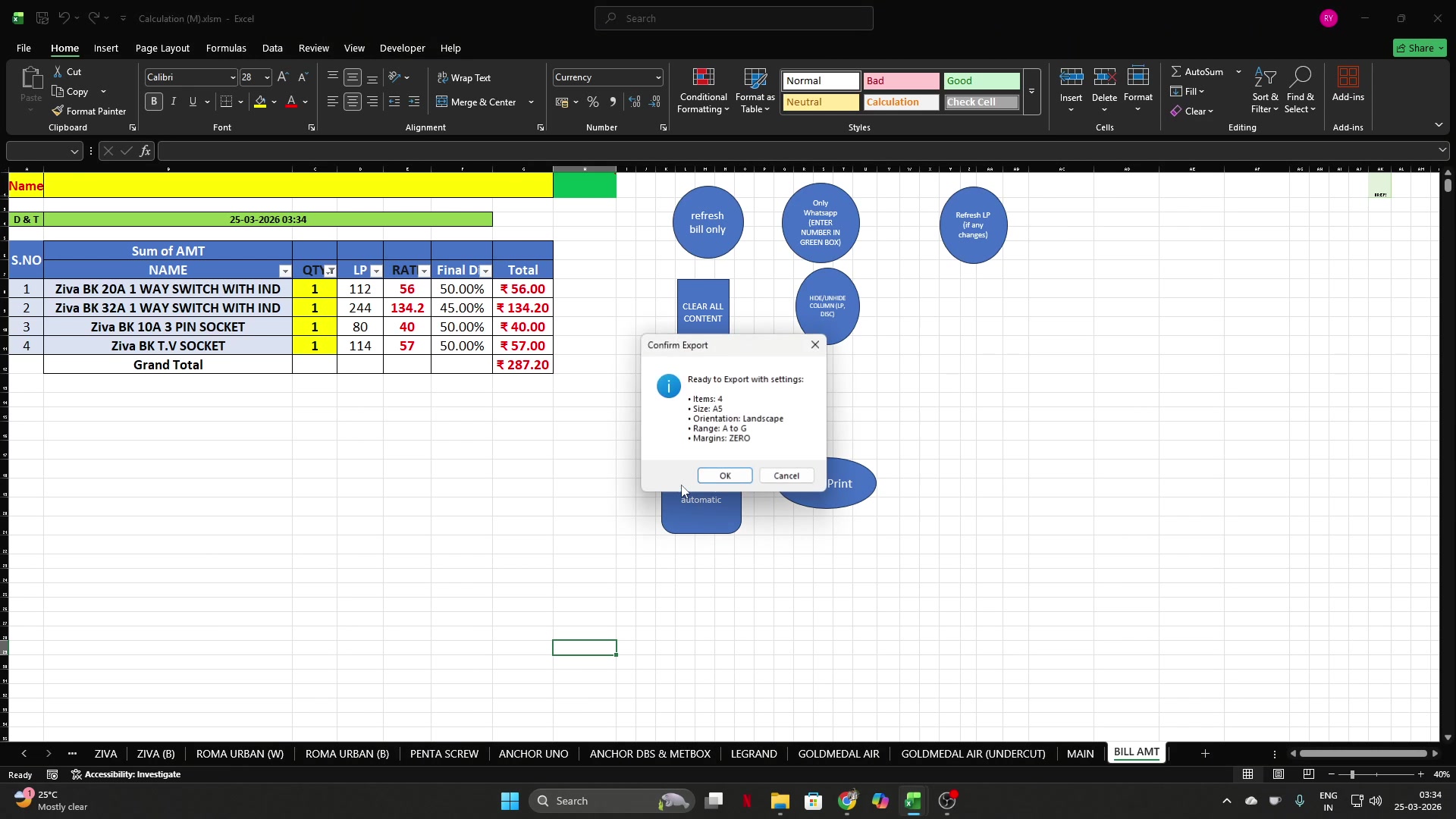Click the Italic formatting icon

174,102
